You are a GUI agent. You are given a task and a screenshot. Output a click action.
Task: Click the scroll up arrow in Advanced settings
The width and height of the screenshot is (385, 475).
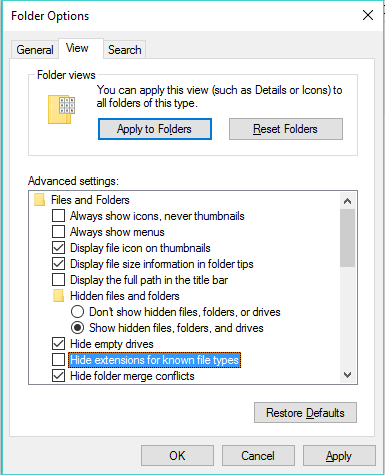pos(347,201)
